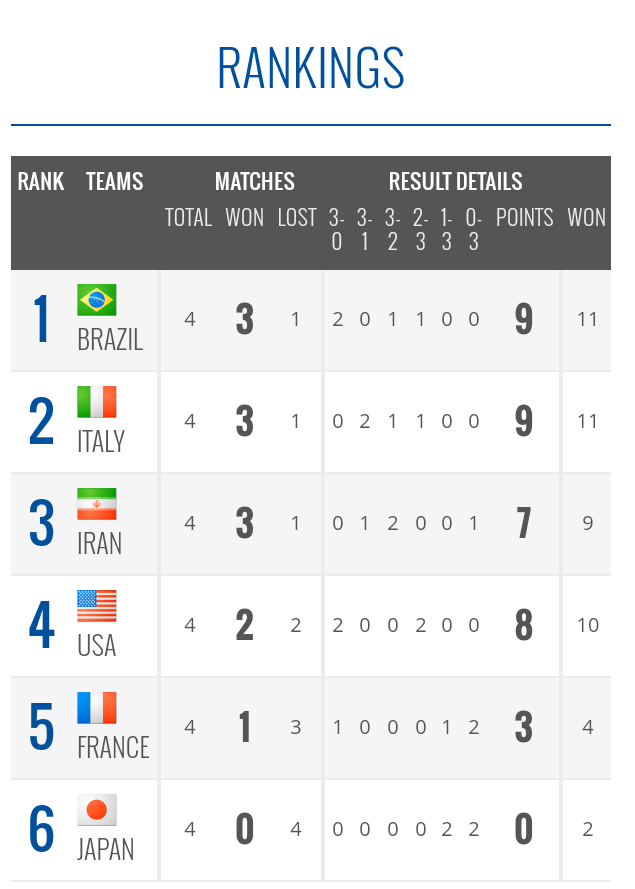
Task: Click the RANK column header
Action: click(41, 182)
